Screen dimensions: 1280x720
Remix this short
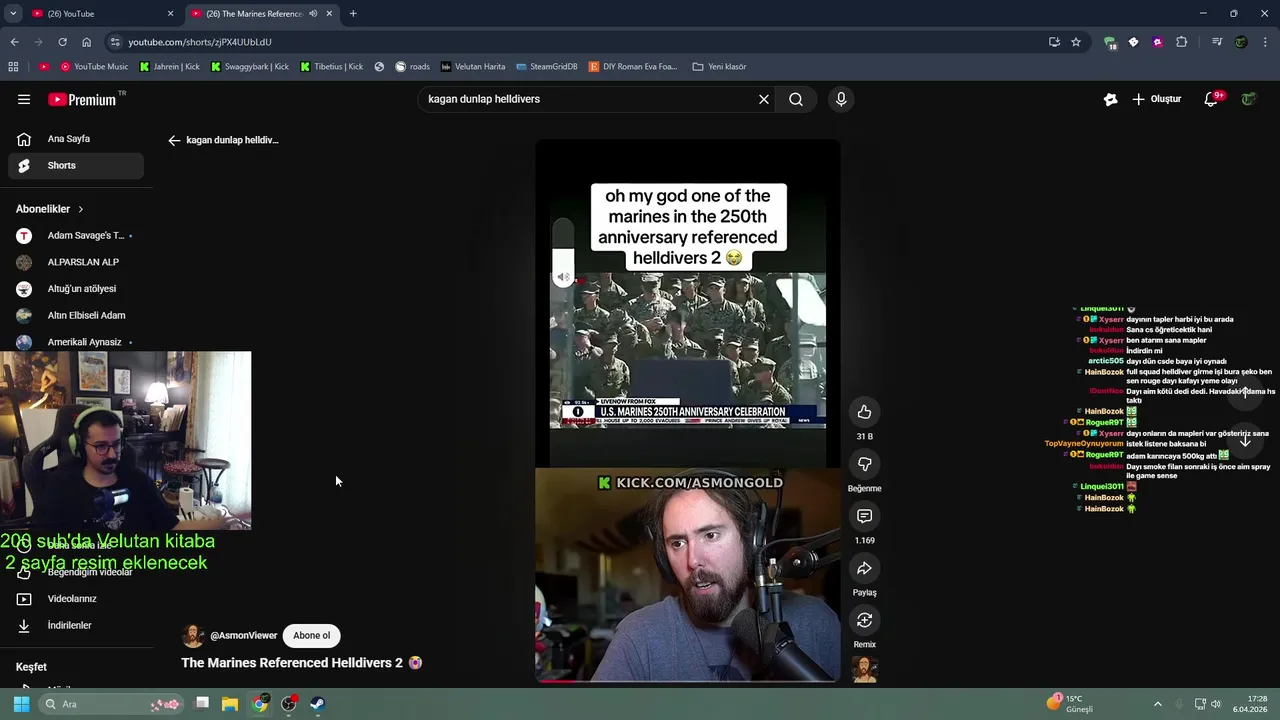[864, 620]
